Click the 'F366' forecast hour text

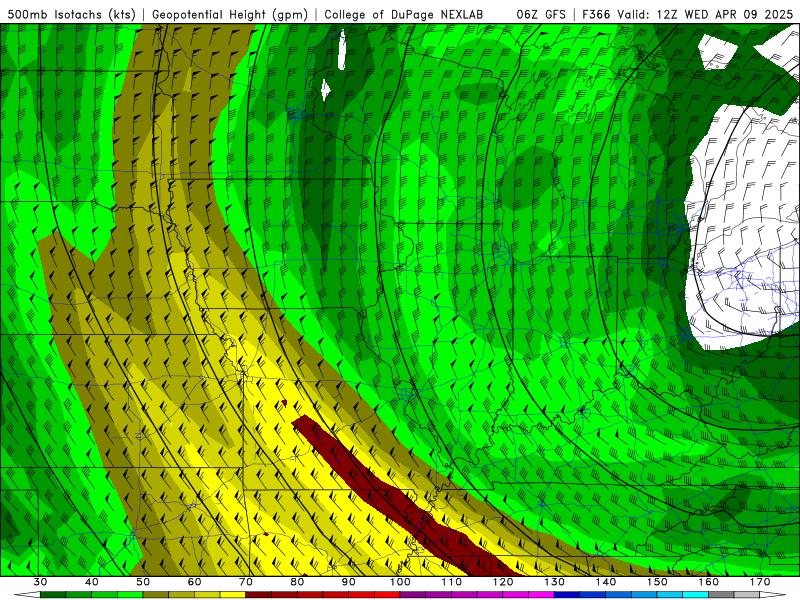pyautogui.click(x=596, y=15)
